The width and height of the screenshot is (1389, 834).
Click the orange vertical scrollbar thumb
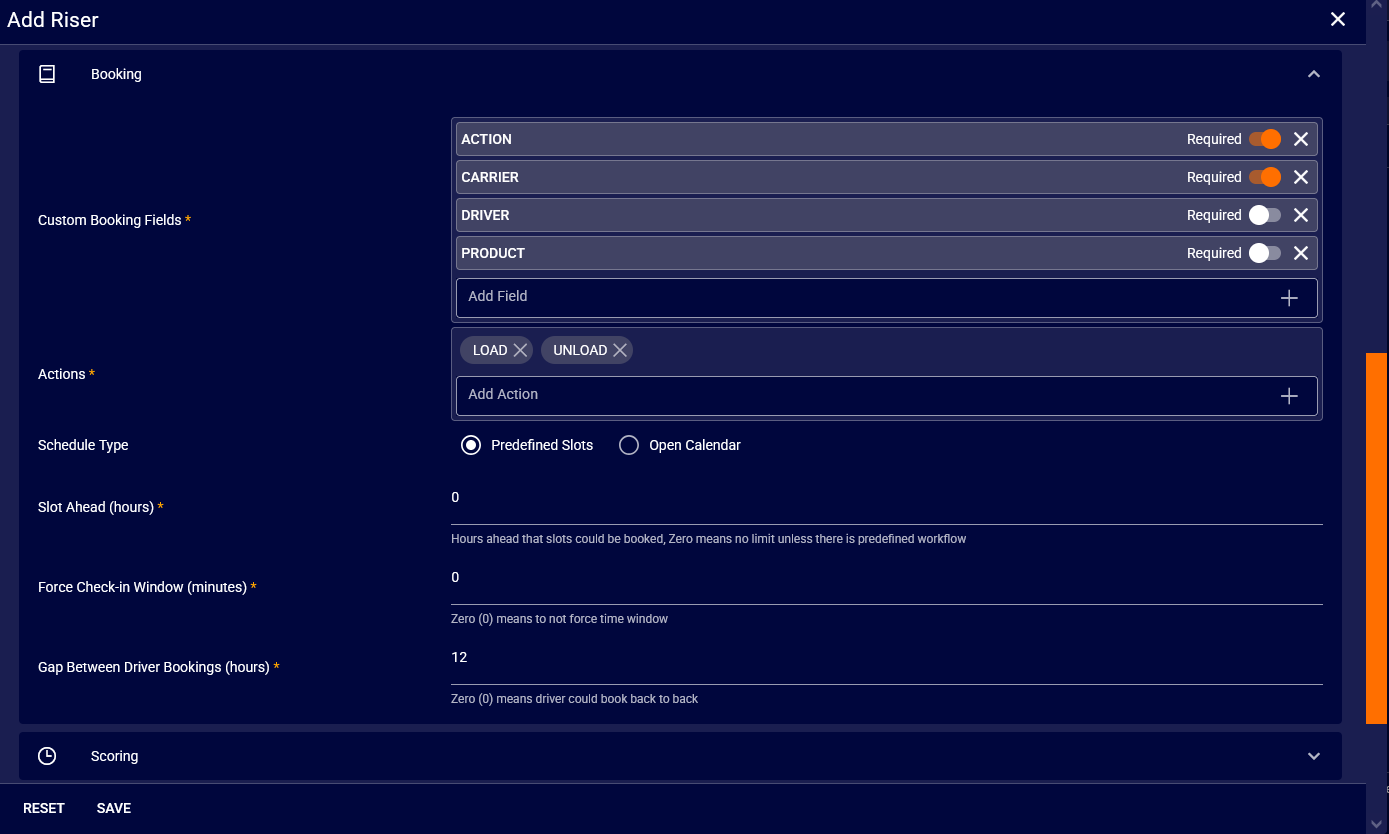click(x=1377, y=538)
